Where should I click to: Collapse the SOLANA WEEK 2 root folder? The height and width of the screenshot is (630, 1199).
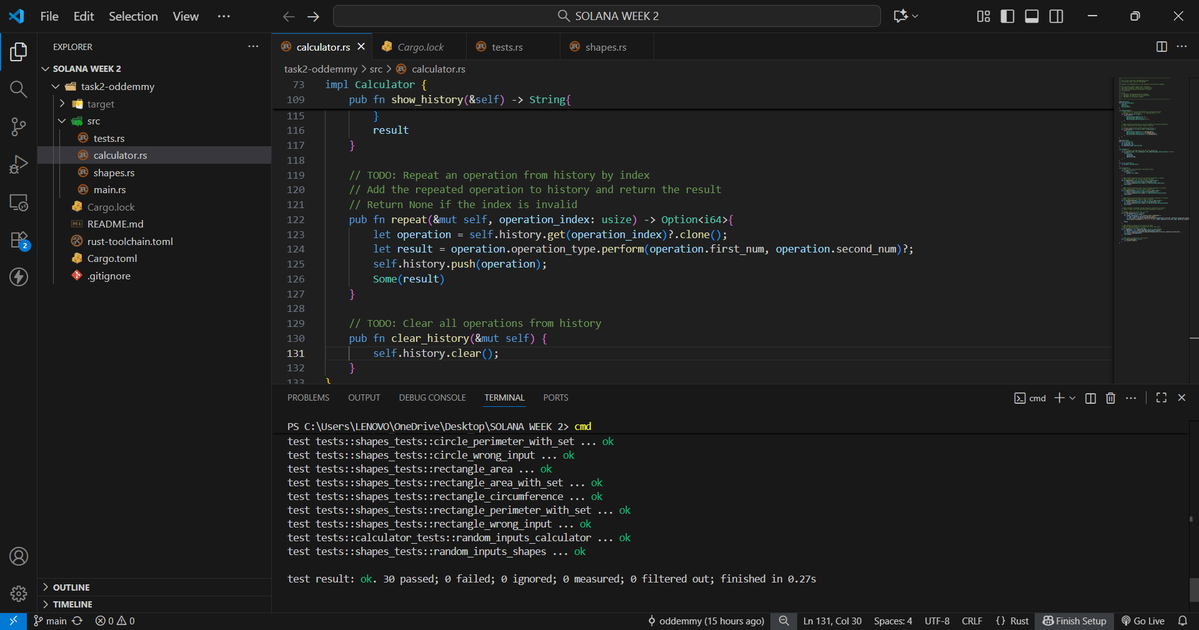coord(45,69)
